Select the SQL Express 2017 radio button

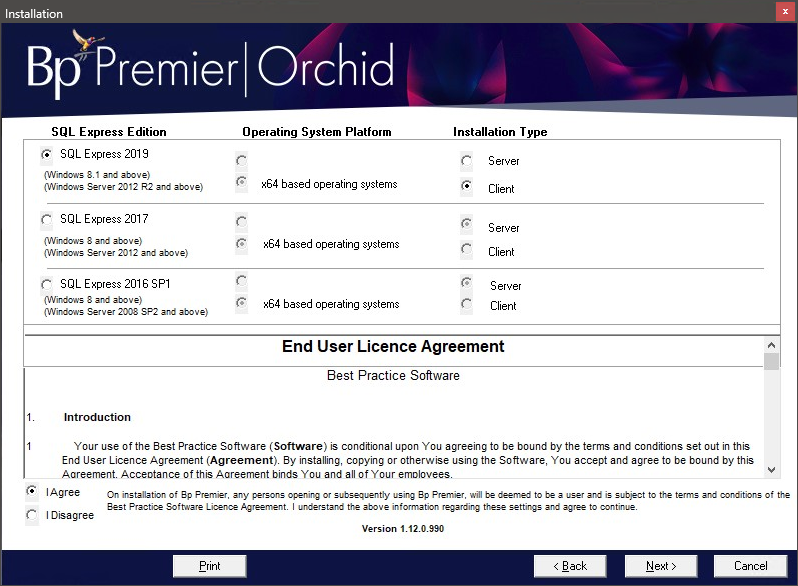coord(46,219)
